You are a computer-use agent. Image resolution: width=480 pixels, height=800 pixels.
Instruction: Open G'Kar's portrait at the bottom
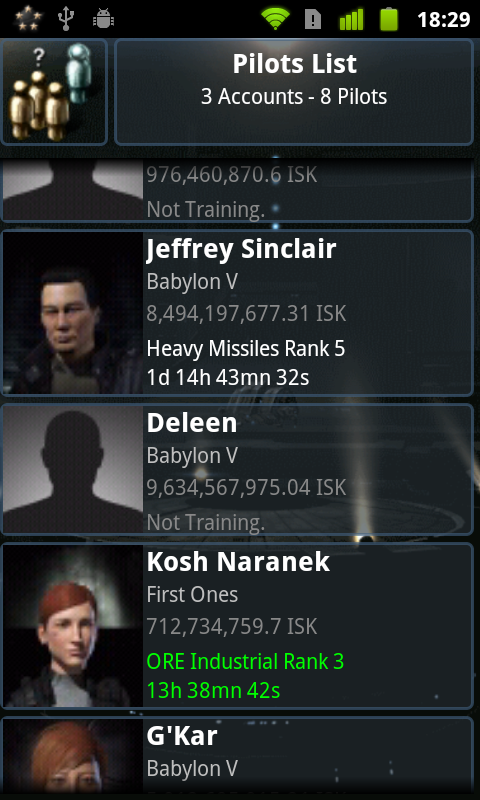click(73, 757)
